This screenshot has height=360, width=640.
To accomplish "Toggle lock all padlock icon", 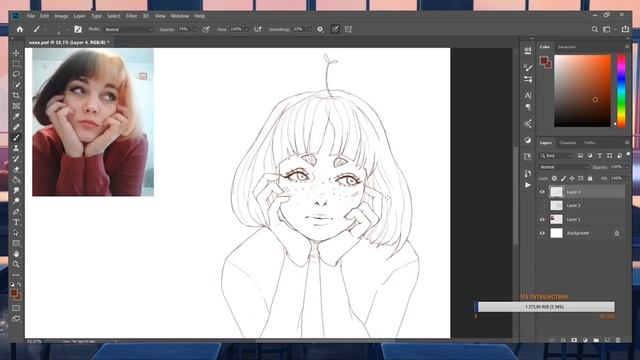I will (x=590, y=178).
